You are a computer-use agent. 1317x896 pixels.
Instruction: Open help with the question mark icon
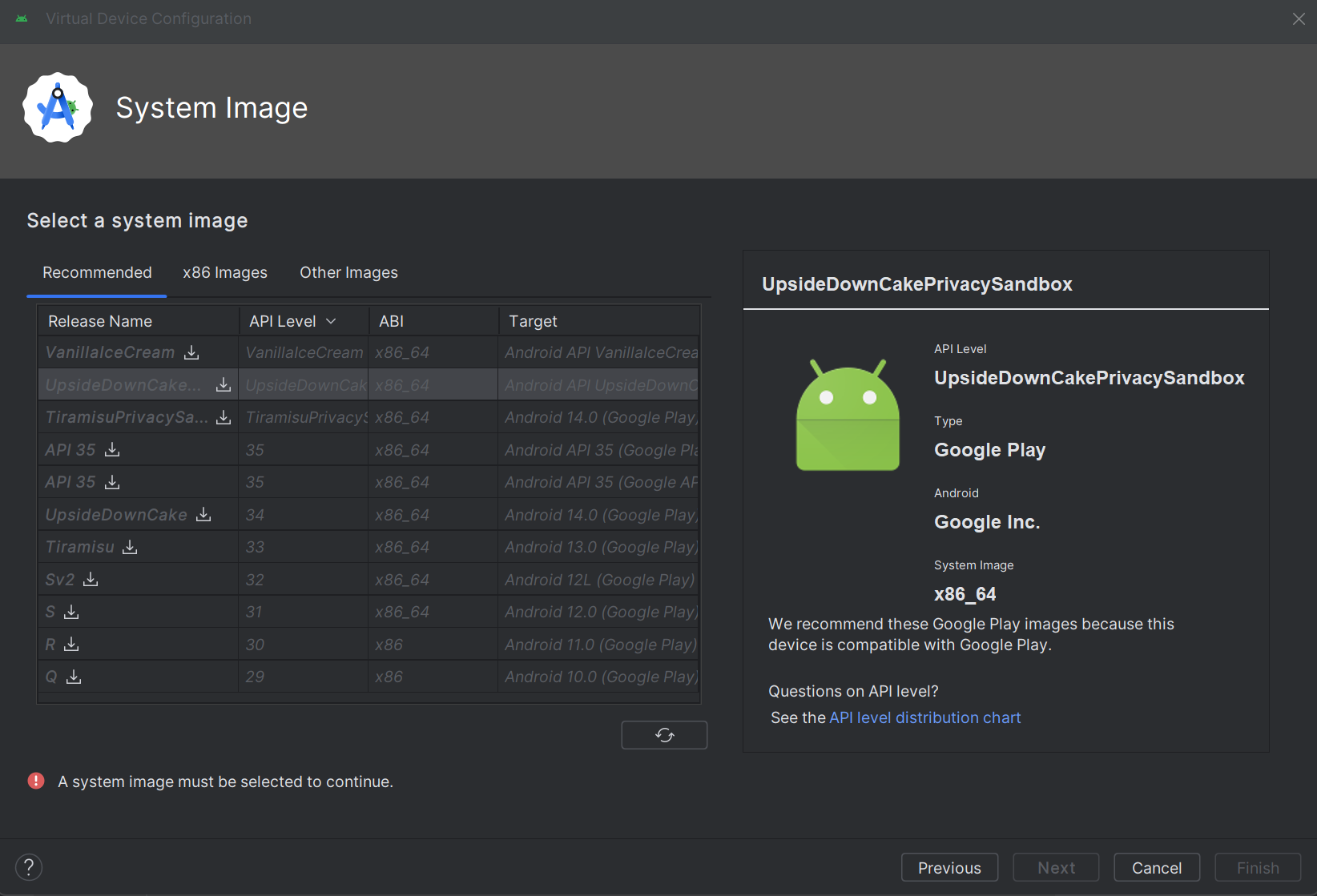coord(29,867)
